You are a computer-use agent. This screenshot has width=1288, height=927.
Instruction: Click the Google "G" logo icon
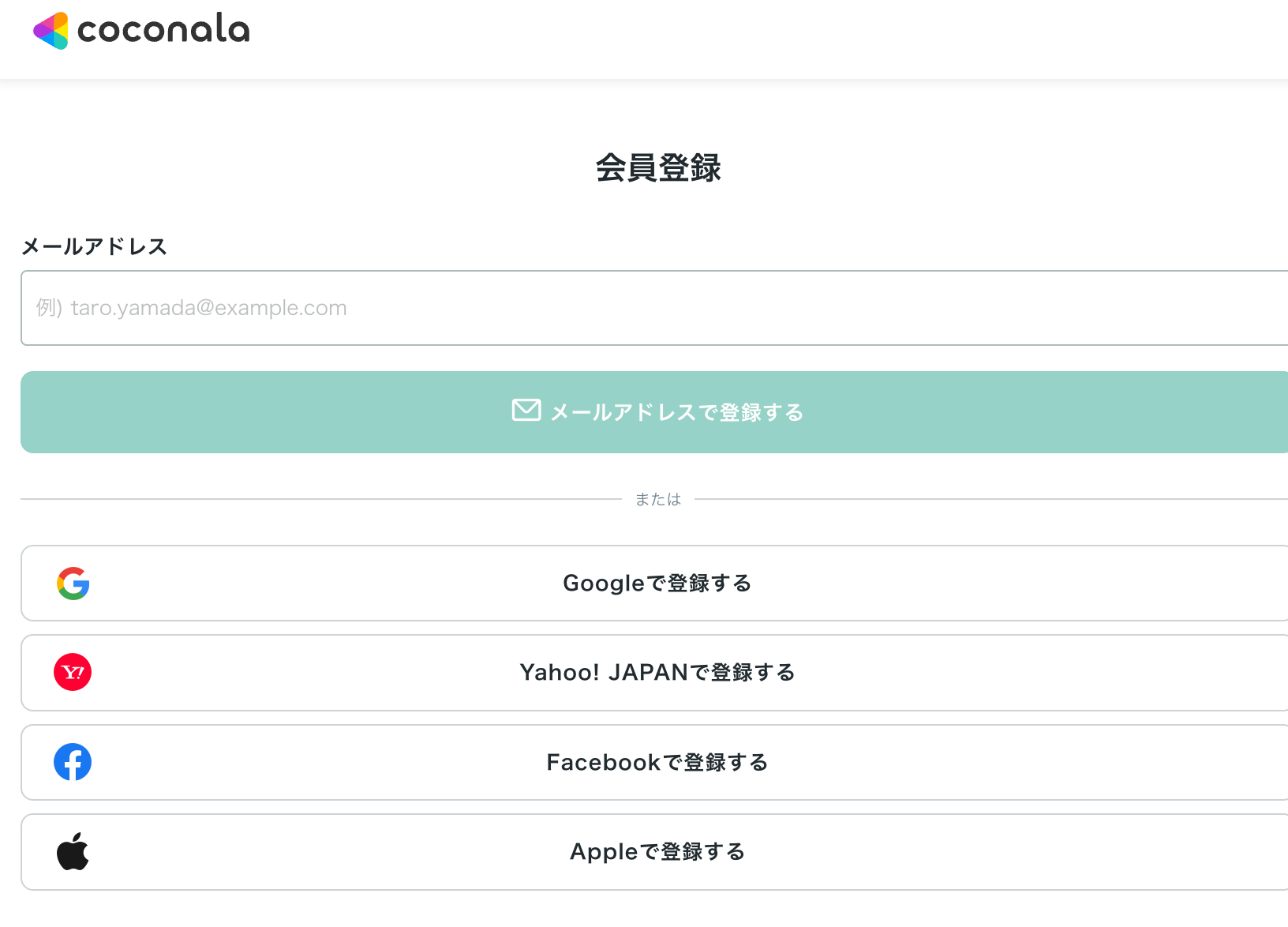[x=73, y=584]
